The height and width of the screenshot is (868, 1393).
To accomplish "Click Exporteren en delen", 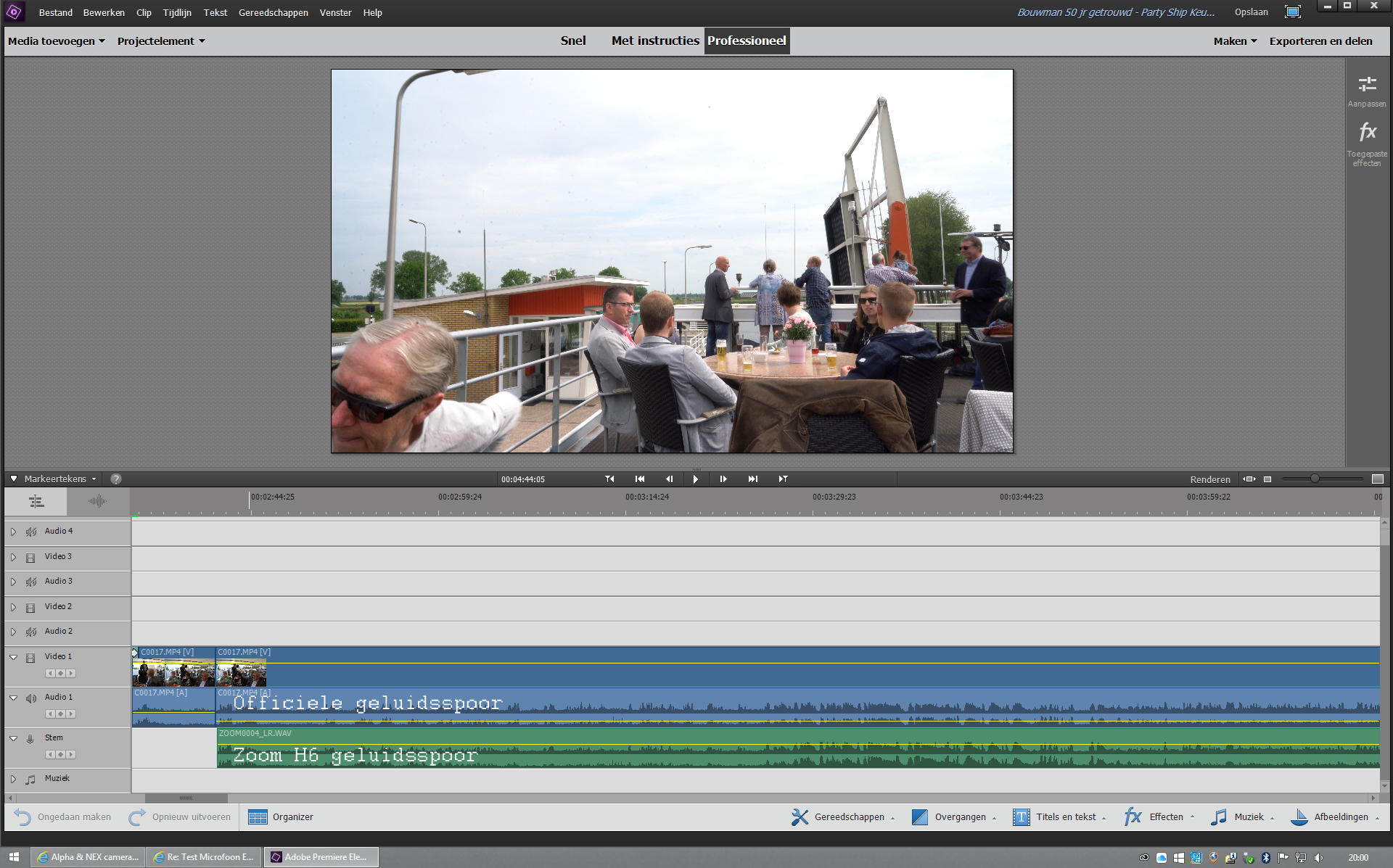I will tap(1320, 41).
